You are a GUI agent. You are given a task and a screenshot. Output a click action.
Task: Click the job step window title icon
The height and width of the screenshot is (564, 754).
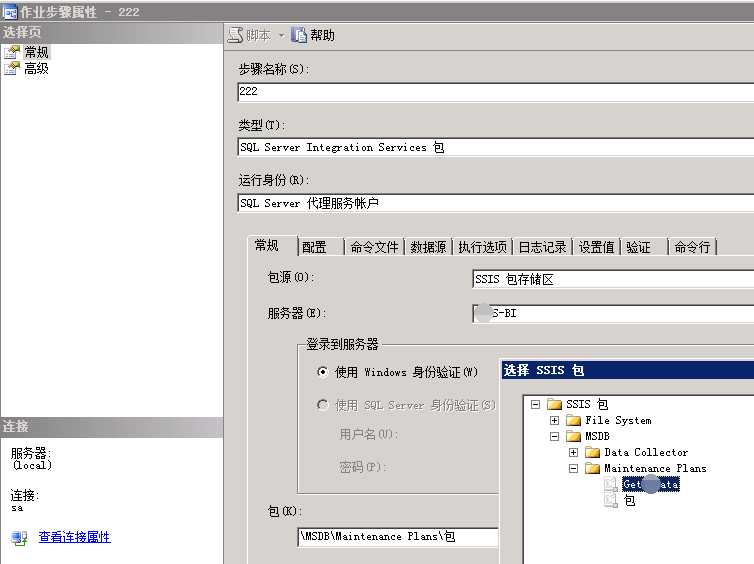click(10, 12)
